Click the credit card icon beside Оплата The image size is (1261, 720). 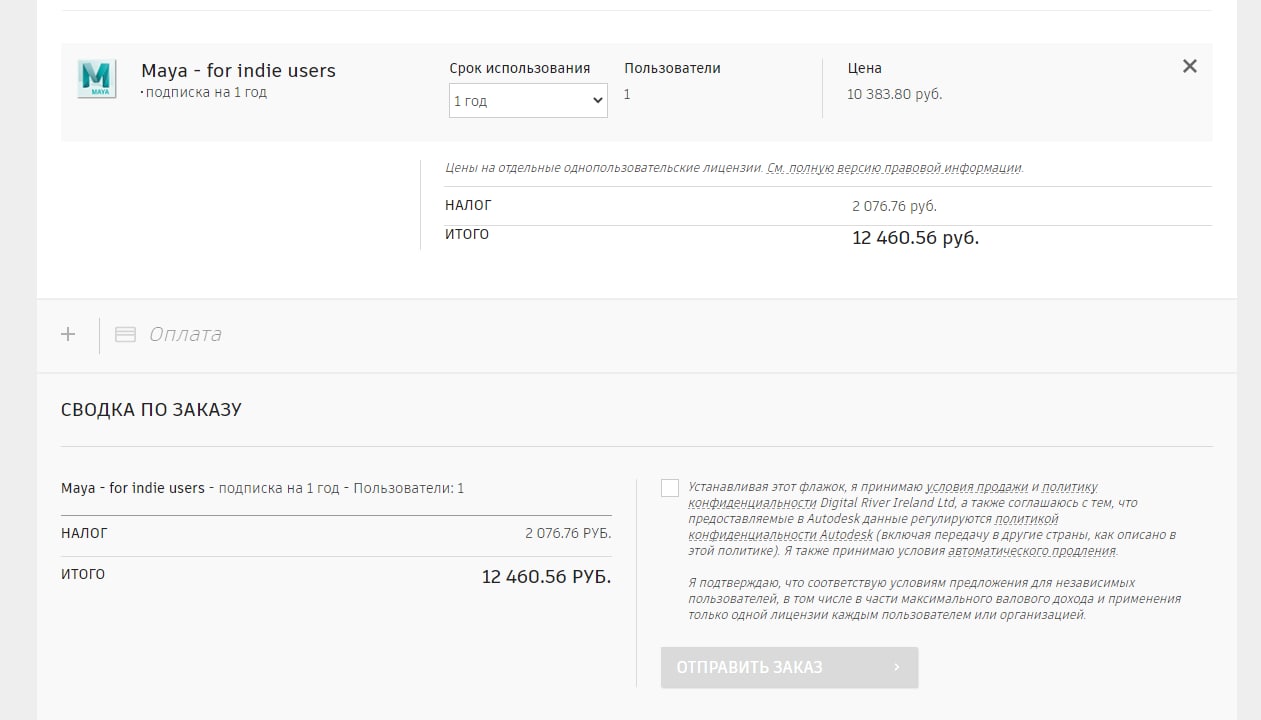125,335
